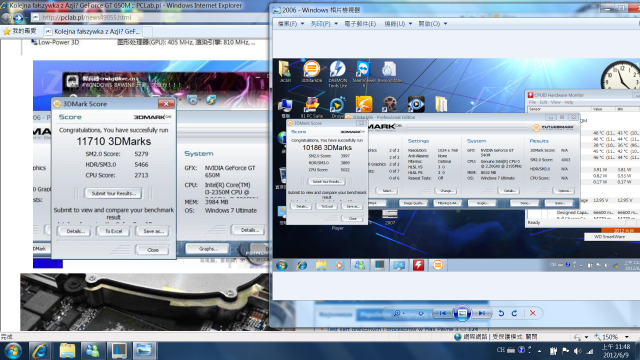
Task: Click the taskbar clock showing 11:48
Action: 616,351
